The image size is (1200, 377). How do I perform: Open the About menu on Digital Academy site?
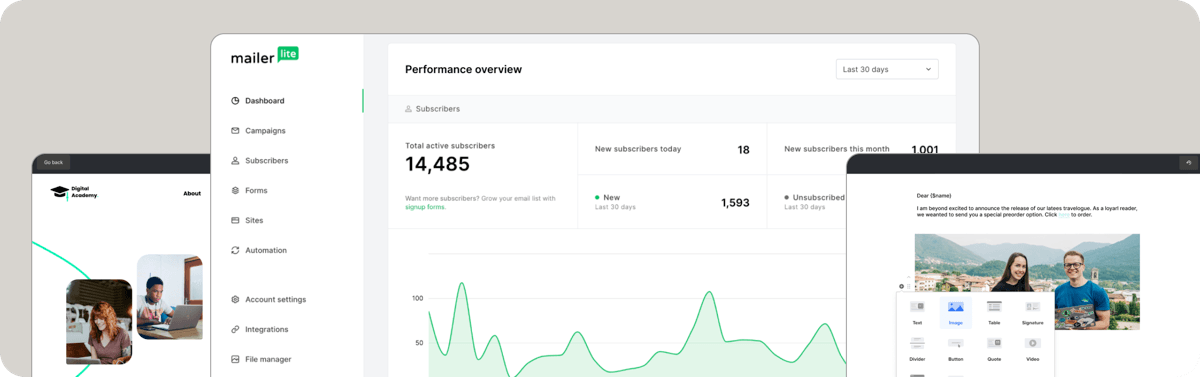pos(192,194)
